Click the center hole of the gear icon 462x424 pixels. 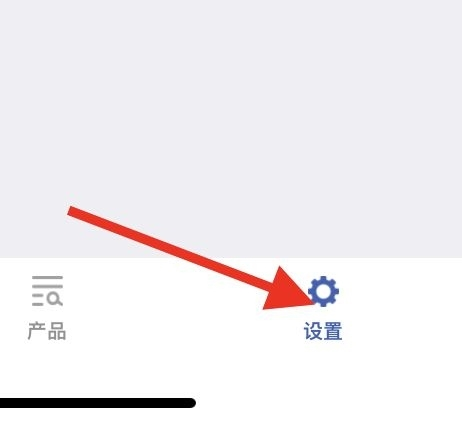[323, 291]
